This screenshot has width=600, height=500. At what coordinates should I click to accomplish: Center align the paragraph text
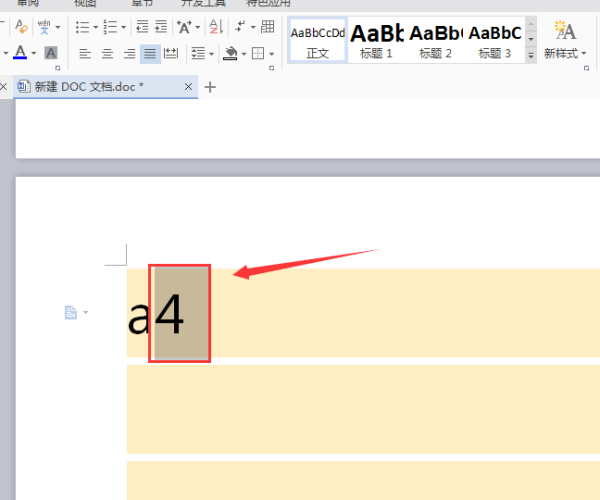tap(107, 54)
